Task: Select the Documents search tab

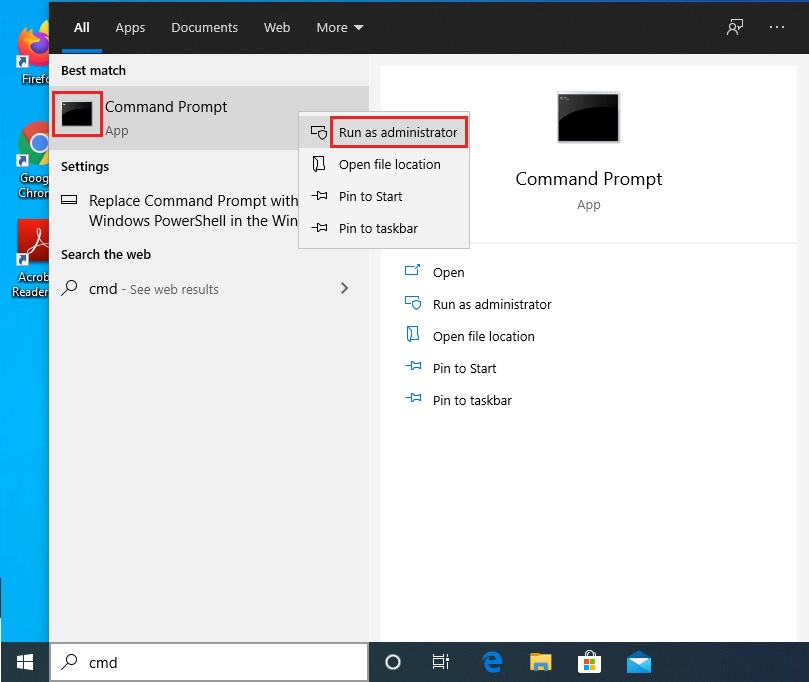Action: tap(204, 27)
